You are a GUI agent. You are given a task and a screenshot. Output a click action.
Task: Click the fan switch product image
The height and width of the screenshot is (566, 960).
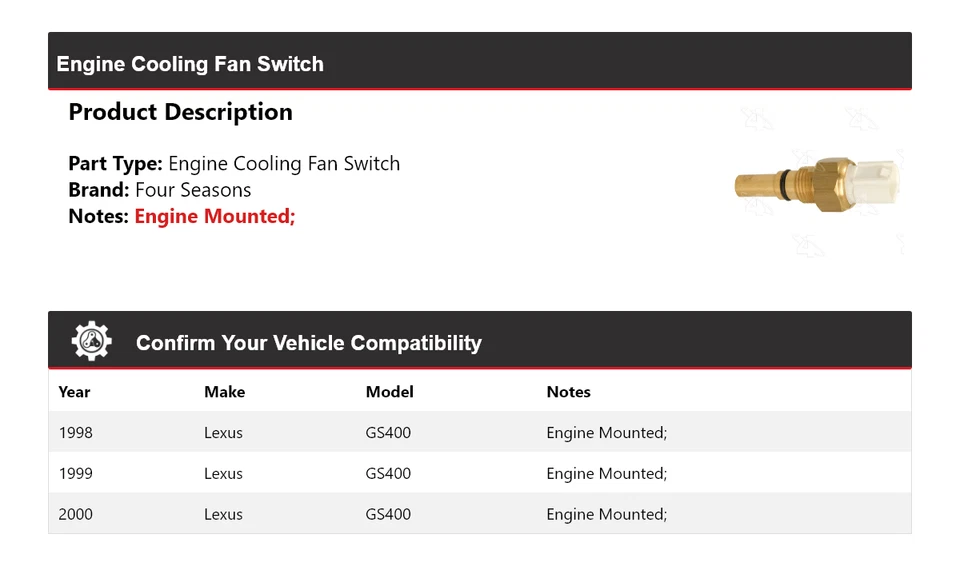(817, 185)
